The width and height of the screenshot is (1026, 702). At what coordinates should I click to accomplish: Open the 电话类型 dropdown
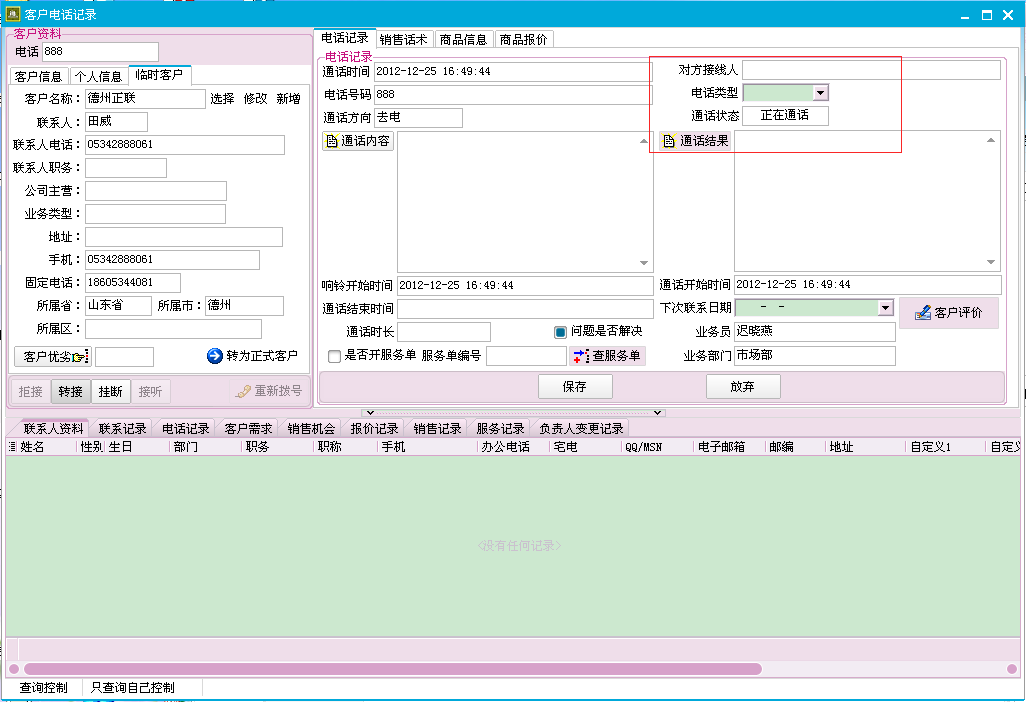tap(821, 93)
